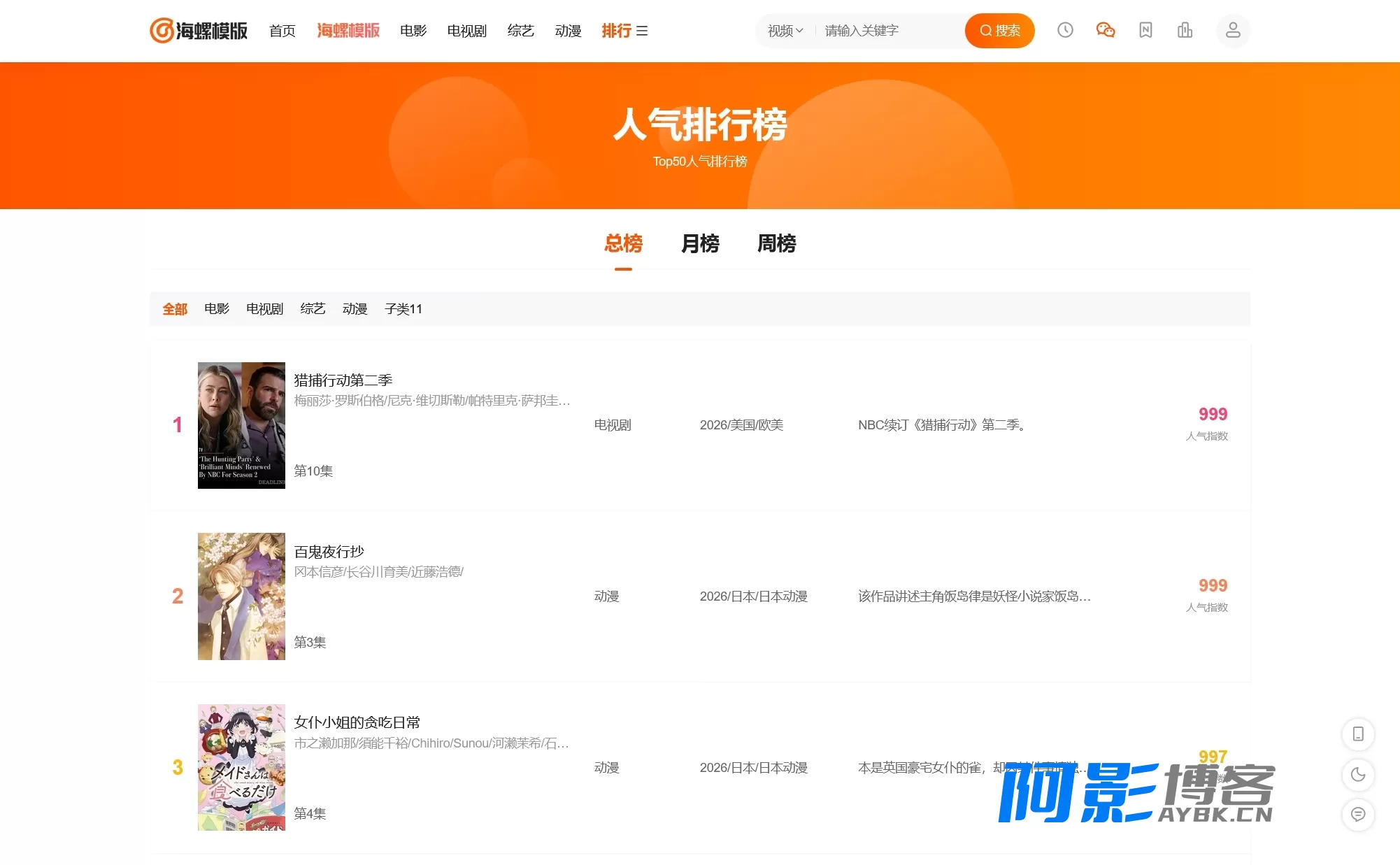This screenshot has width=1400, height=865.
Task: Go to 电影 in top navigation
Action: (x=413, y=31)
